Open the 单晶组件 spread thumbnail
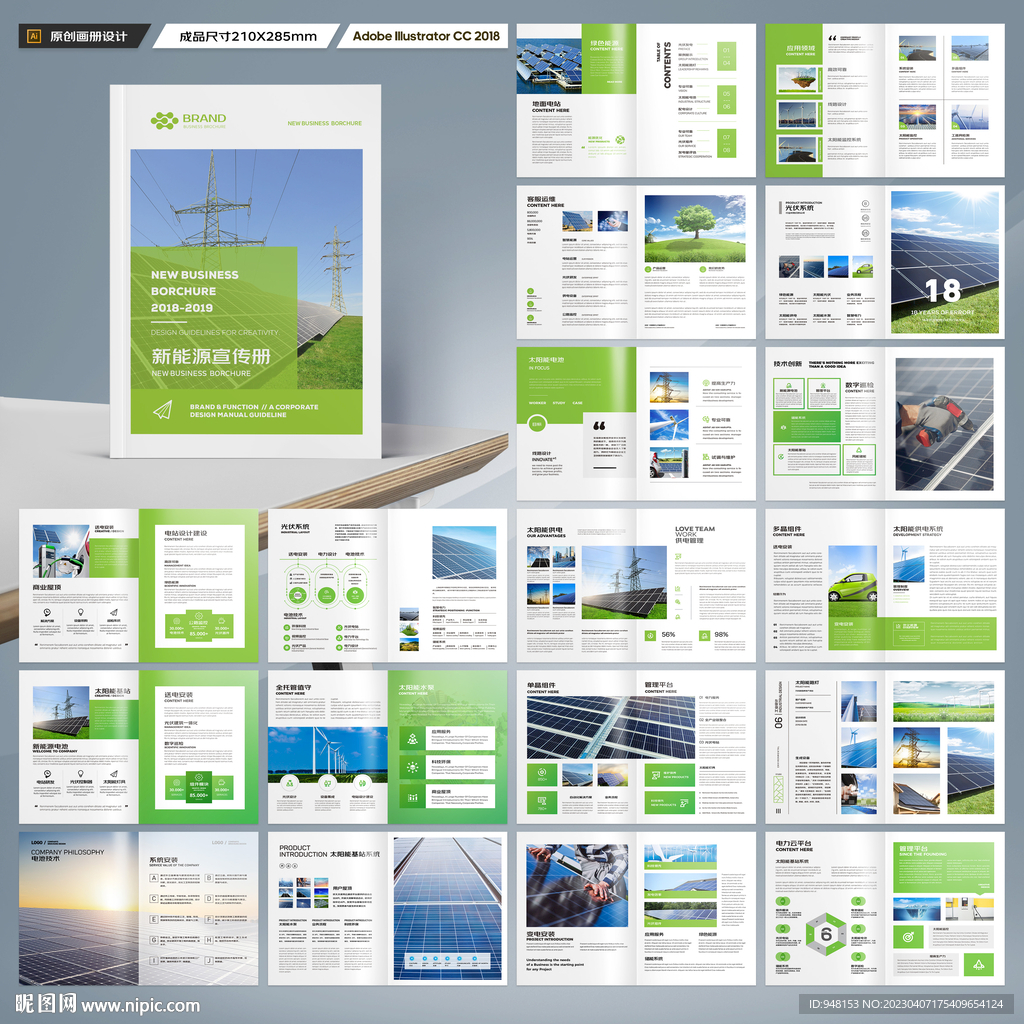 636,746
